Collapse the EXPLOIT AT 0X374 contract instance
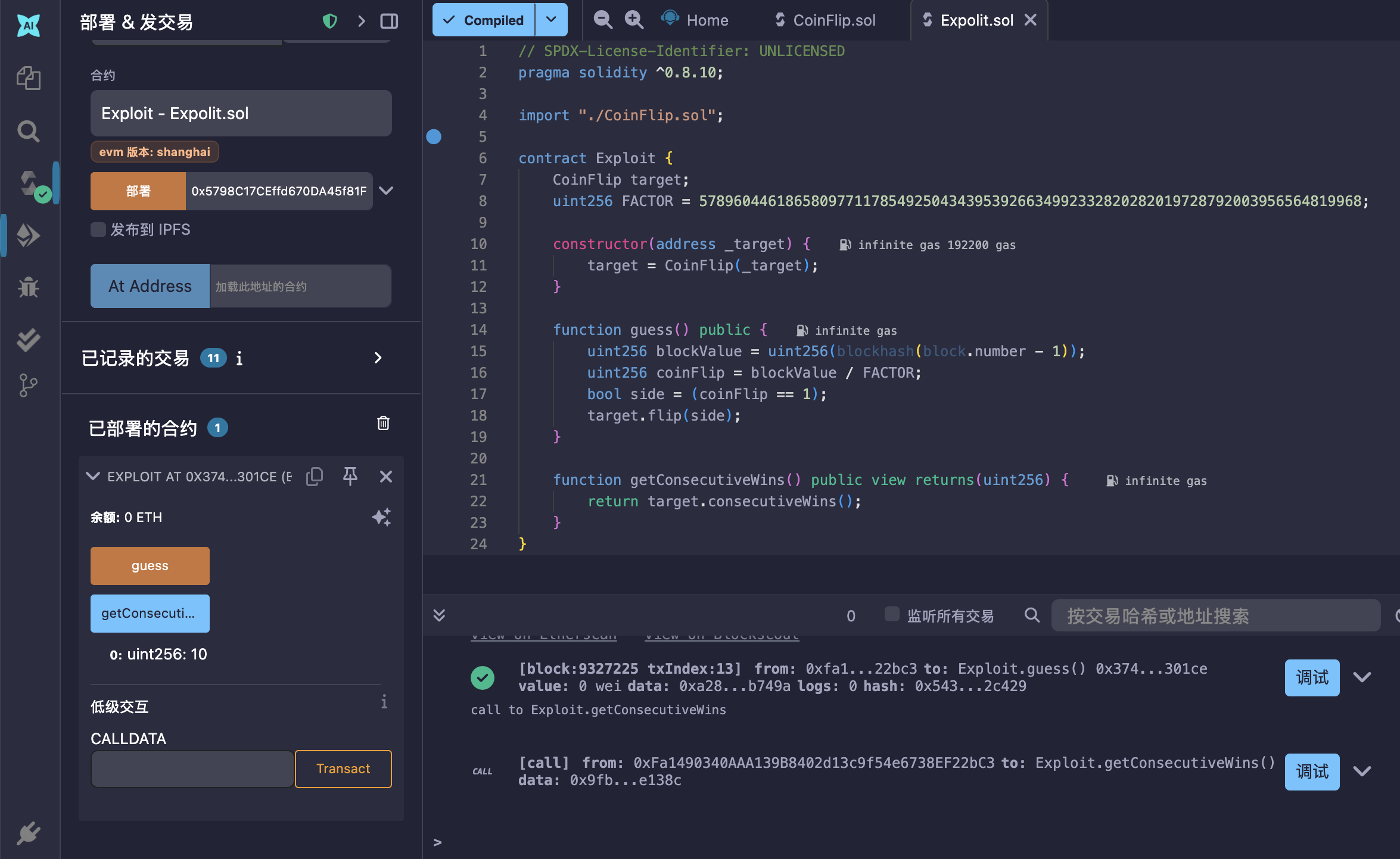Image resolution: width=1400 pixels, height=859 pixels. (x=93, y=476)
